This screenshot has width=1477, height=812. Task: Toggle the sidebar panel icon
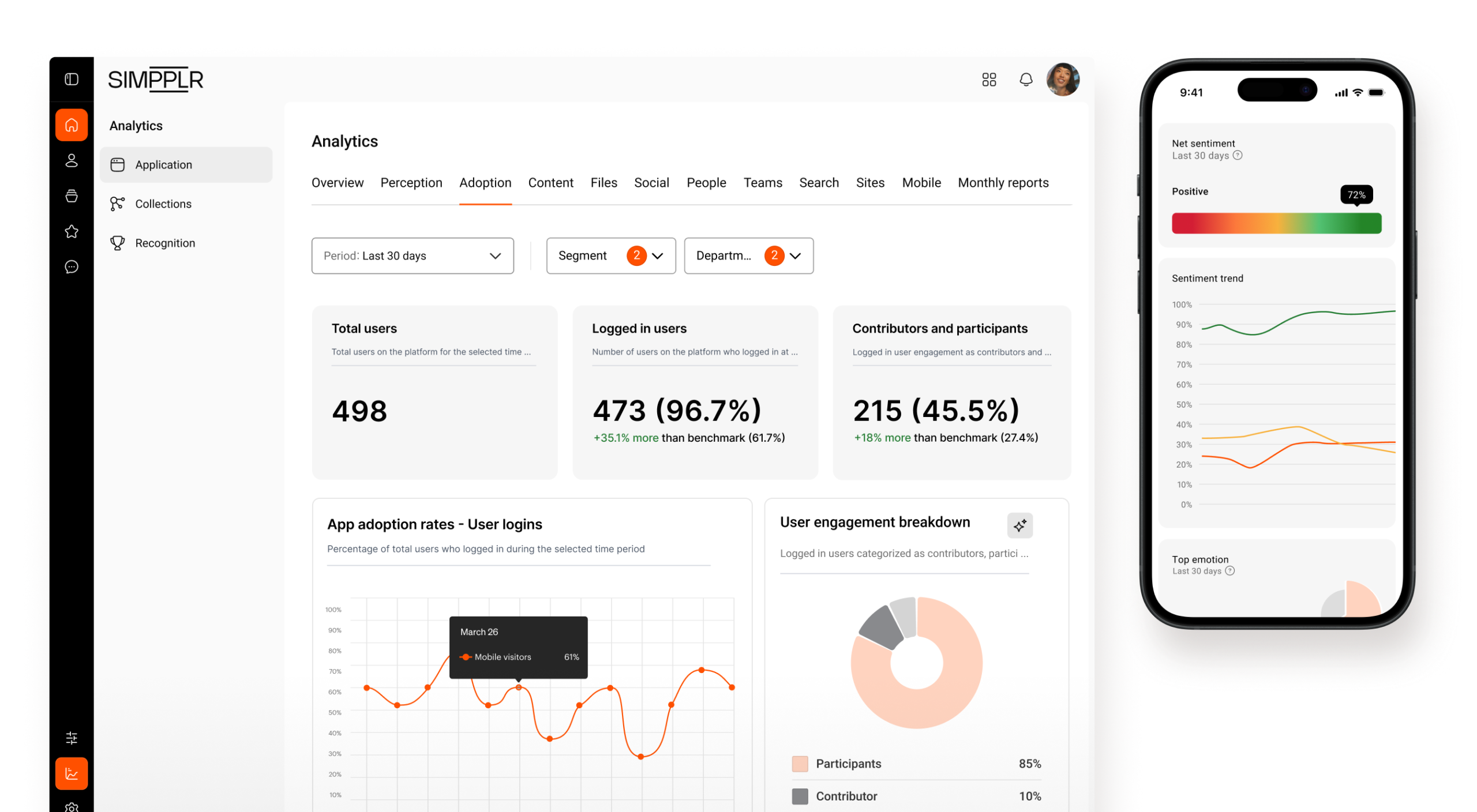tap(71, 79)
